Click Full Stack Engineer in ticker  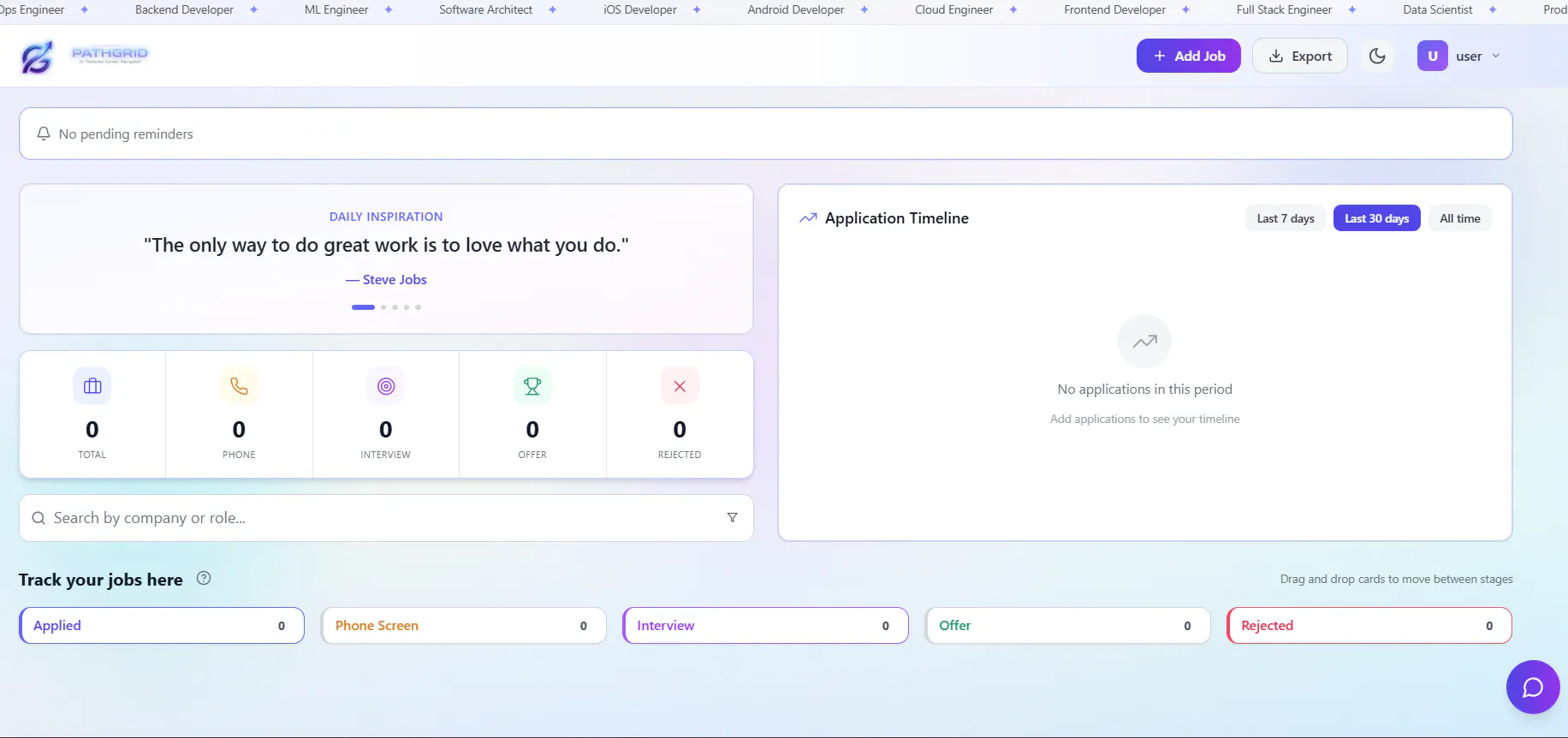click(x=1285, y=9)
